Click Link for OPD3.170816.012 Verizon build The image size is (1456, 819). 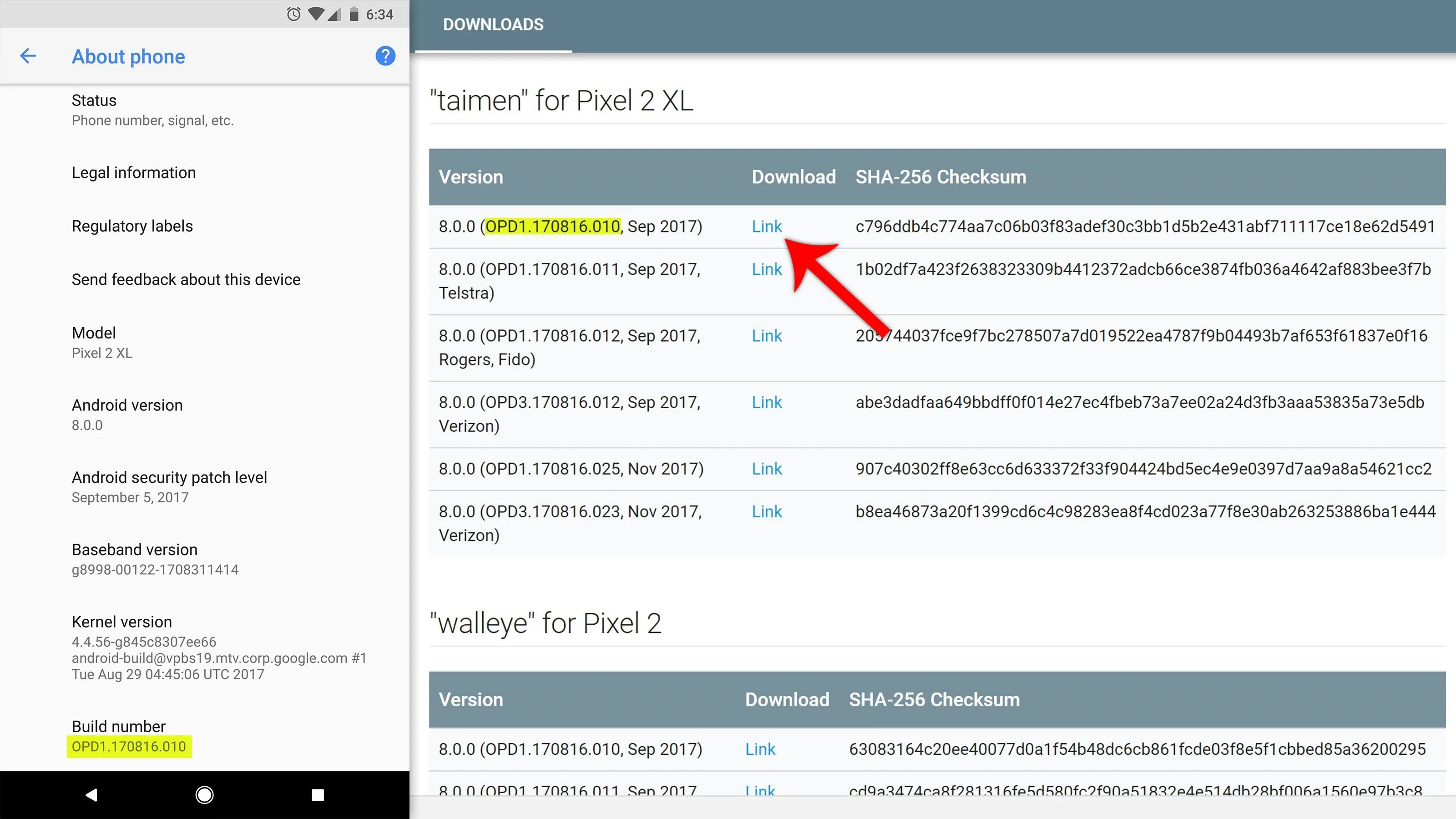click(x=766, y=402)
